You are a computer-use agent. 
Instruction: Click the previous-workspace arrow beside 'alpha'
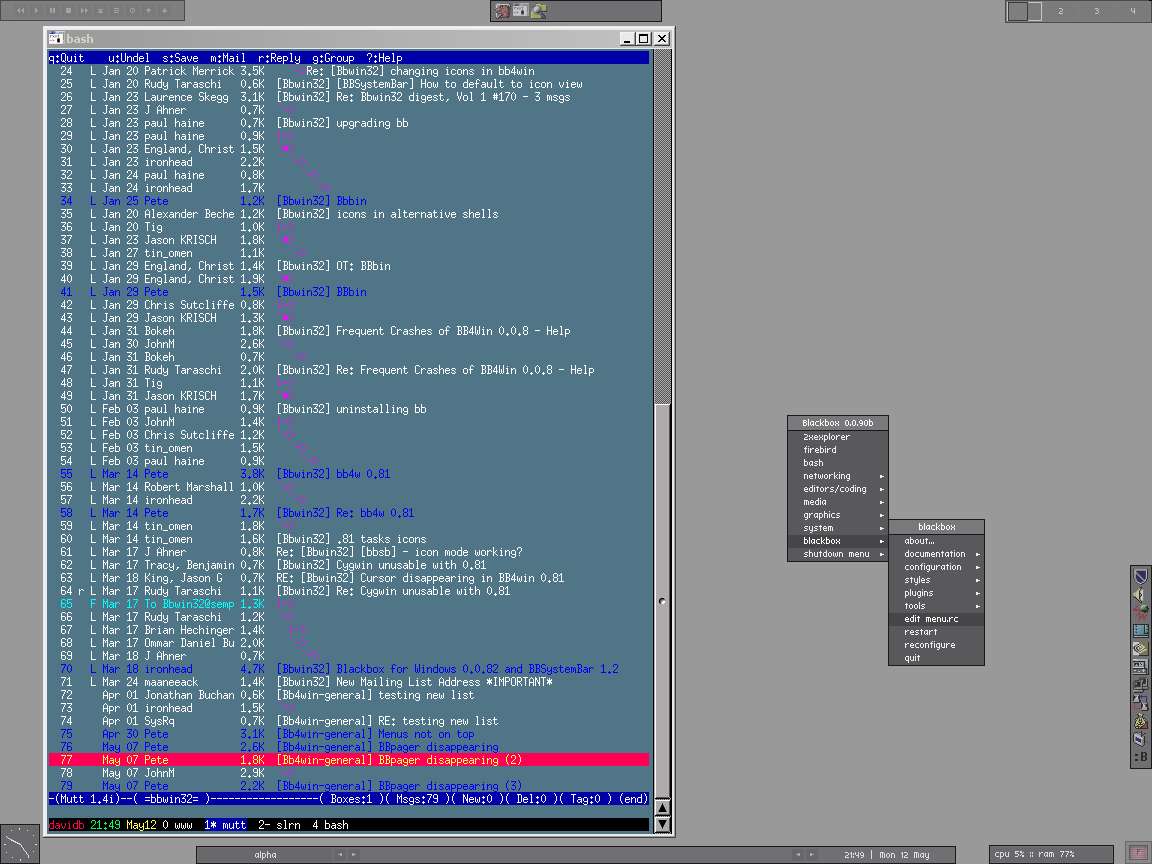pyautogui.click(x=340, y=855)
